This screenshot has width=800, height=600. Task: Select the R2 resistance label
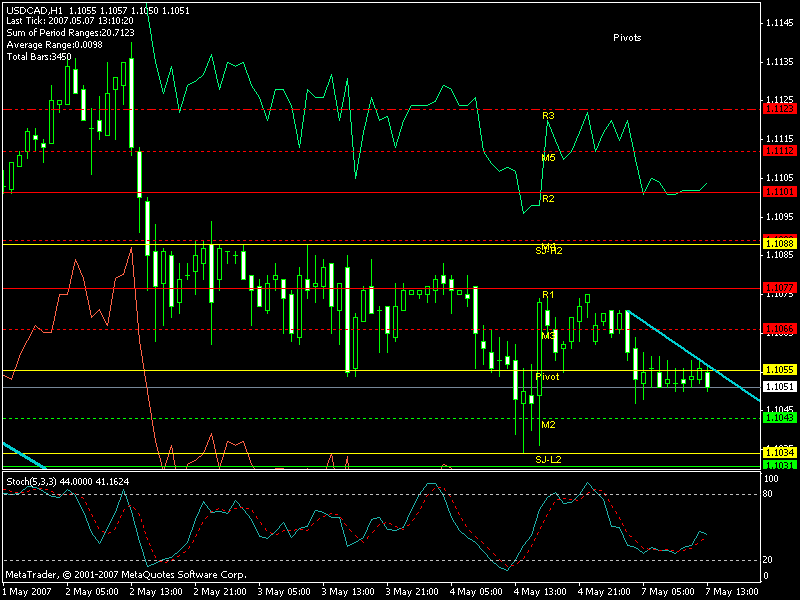(x=548, y=199)
